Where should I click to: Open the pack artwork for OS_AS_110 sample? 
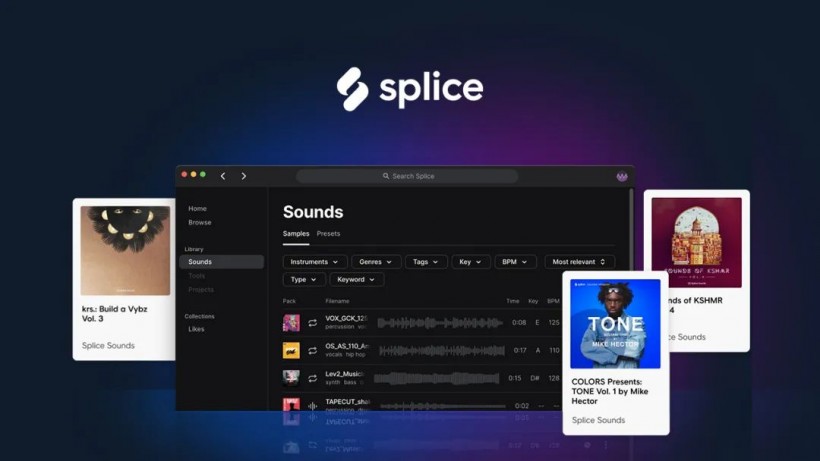[x=291, y=351]
